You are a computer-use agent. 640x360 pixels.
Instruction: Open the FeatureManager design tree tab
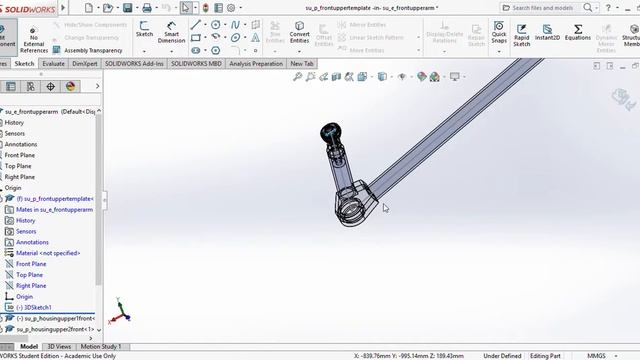coord(11,86)
